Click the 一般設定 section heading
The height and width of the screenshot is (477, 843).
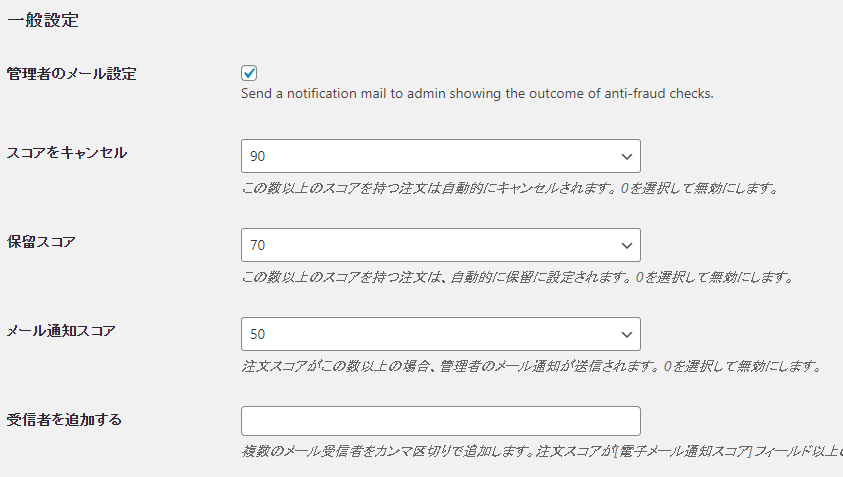pyautogui.click(x=43, y=20)
